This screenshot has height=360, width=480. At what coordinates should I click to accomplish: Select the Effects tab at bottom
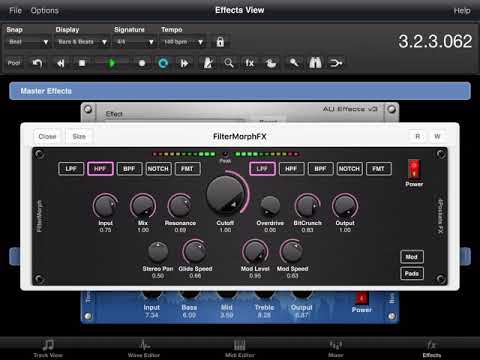click(432, 349)
